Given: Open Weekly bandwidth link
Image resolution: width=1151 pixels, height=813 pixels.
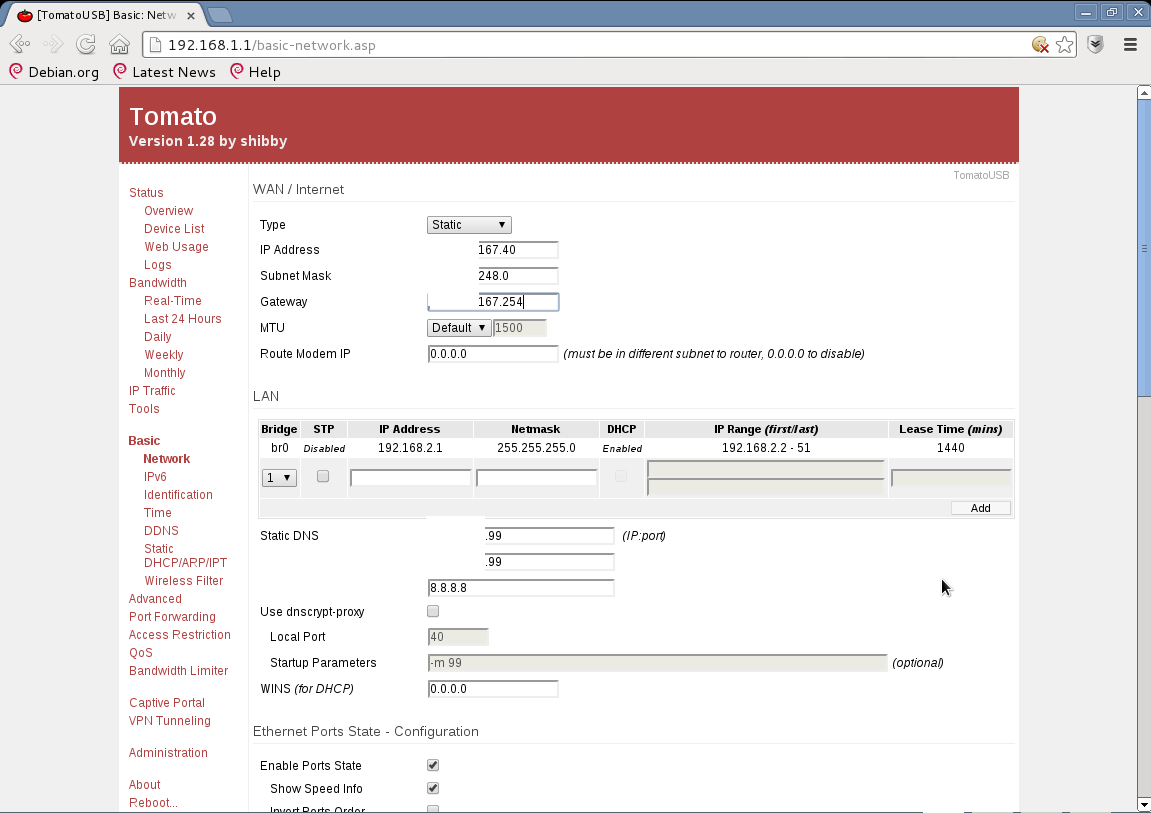Looking at the screenshot, I should point(164,354).
